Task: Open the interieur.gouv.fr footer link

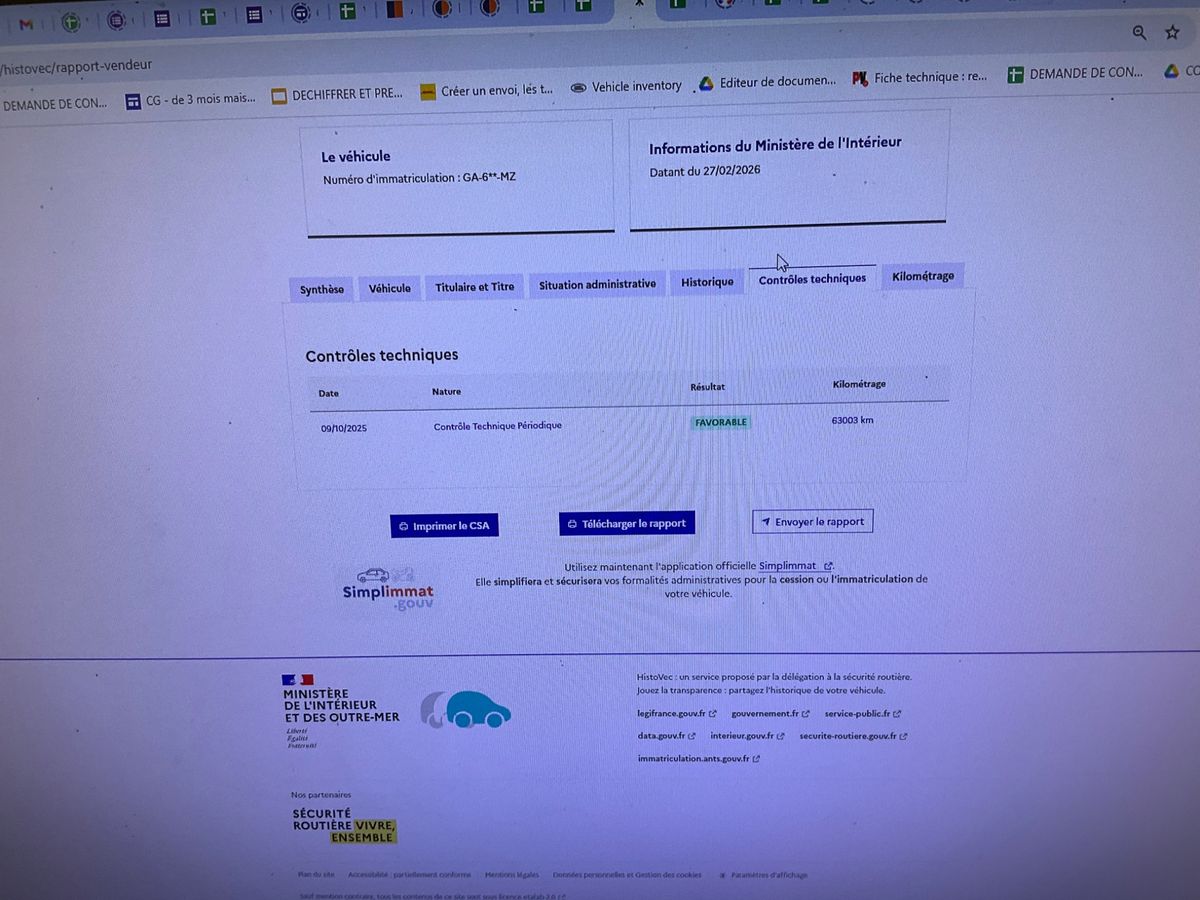Action: [x=747, y=736]
